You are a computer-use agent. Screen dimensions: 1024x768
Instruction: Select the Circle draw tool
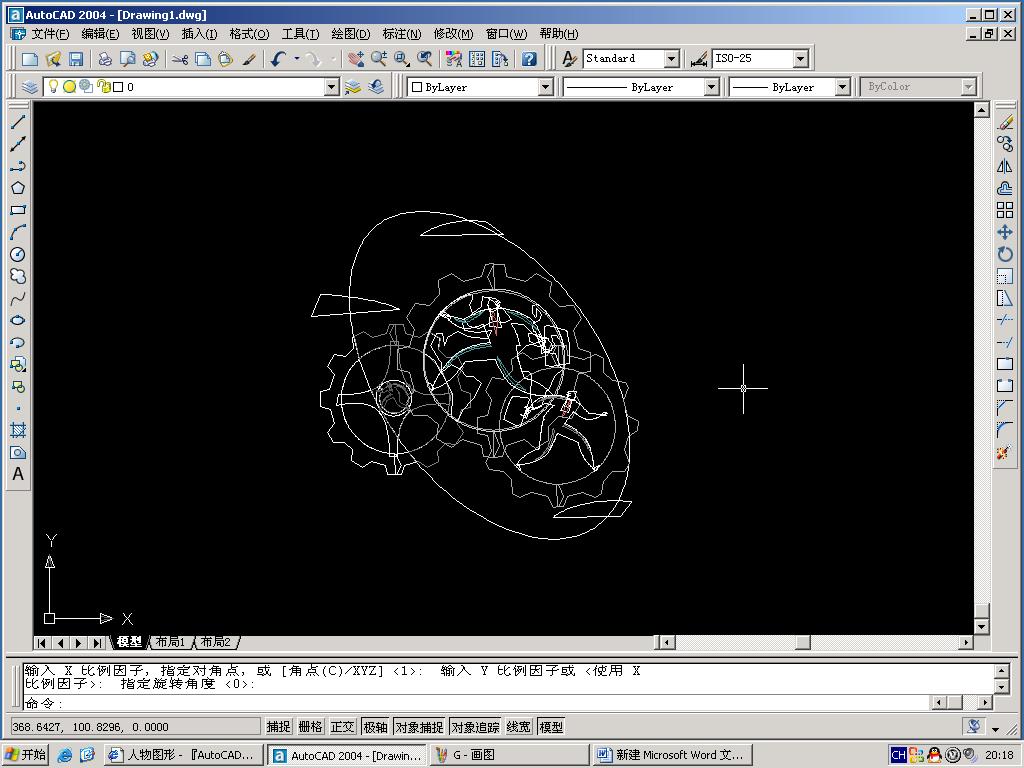18,254
